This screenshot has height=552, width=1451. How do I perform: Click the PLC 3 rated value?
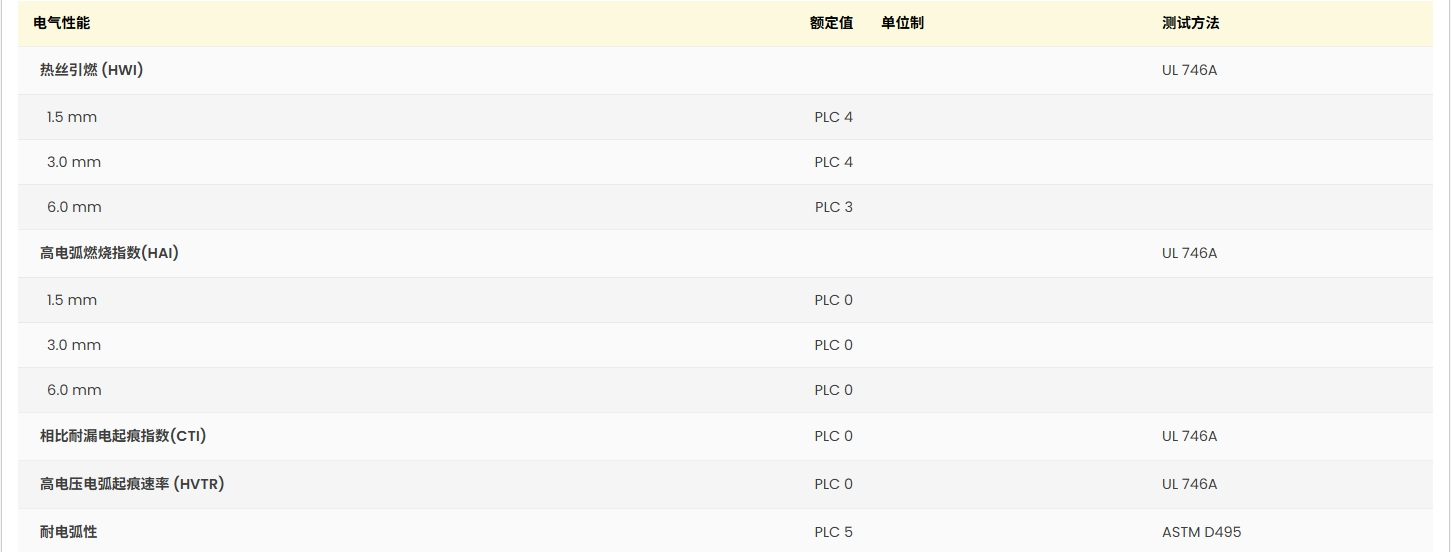[x=833, y=207]
